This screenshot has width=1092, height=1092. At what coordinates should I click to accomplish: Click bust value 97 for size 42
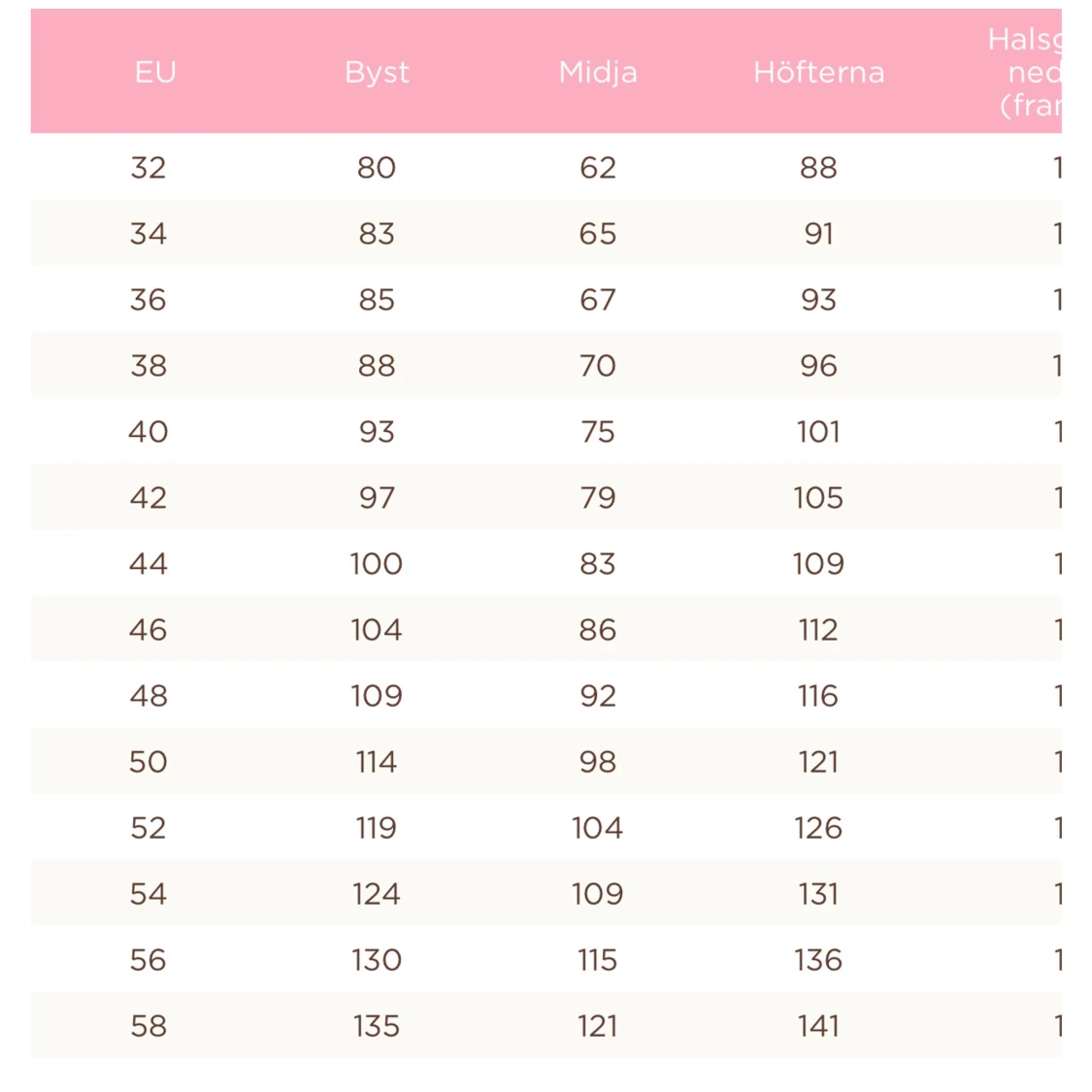(x=377, y=498)
